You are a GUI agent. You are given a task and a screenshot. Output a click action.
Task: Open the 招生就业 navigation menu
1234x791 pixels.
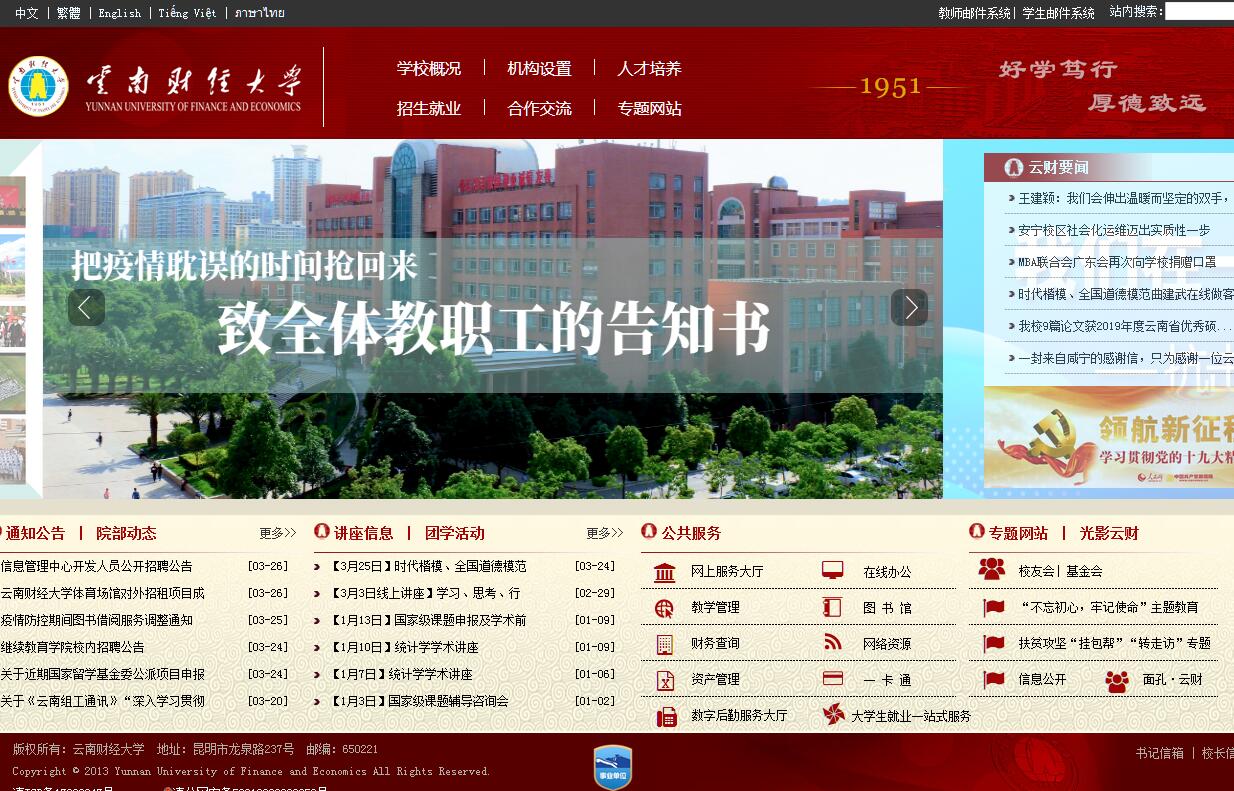(428, 108)
